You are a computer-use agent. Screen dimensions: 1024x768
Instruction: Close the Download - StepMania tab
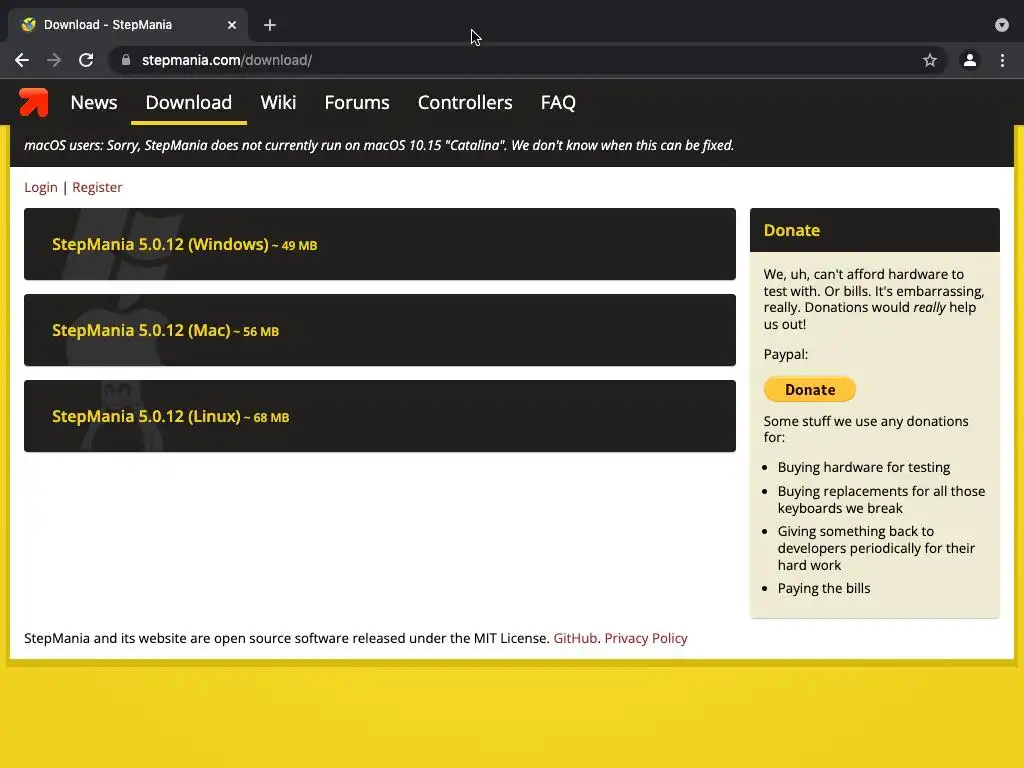(x=232, y=25)
